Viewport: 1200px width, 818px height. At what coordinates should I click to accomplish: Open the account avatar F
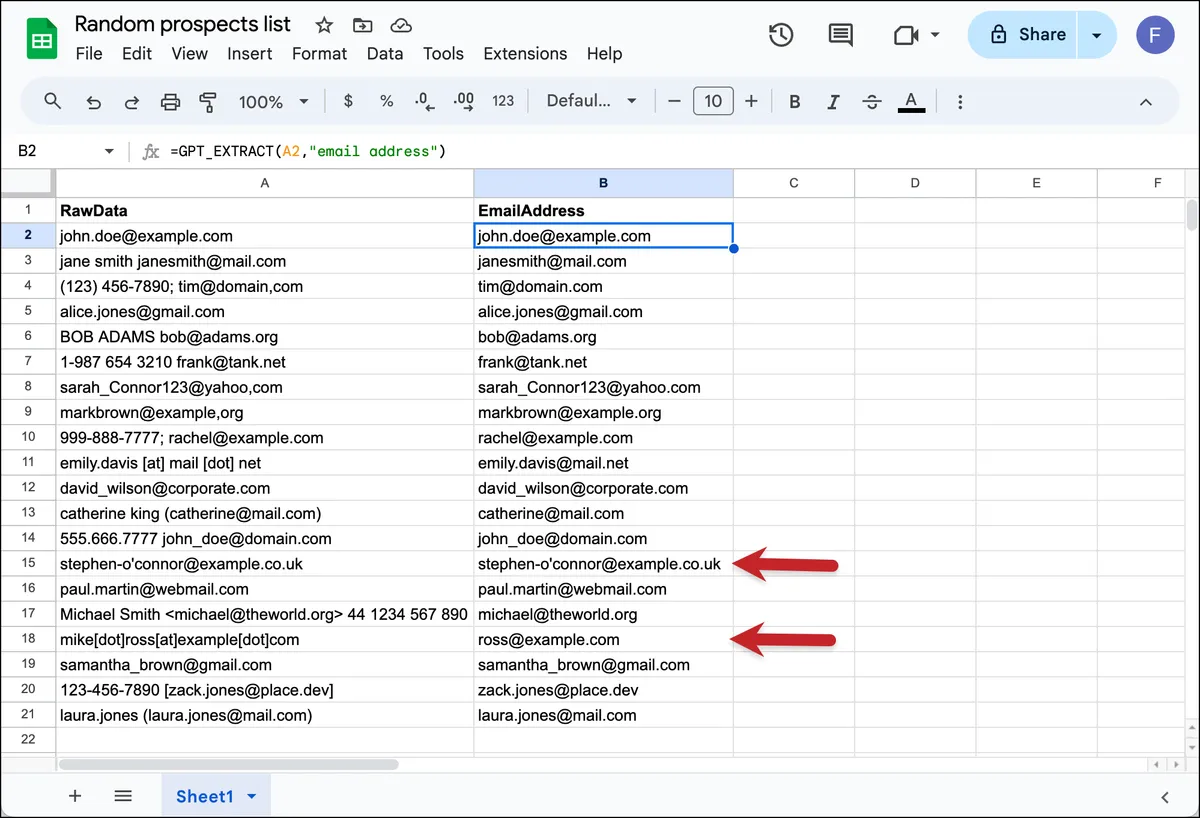coord(1155,35)
